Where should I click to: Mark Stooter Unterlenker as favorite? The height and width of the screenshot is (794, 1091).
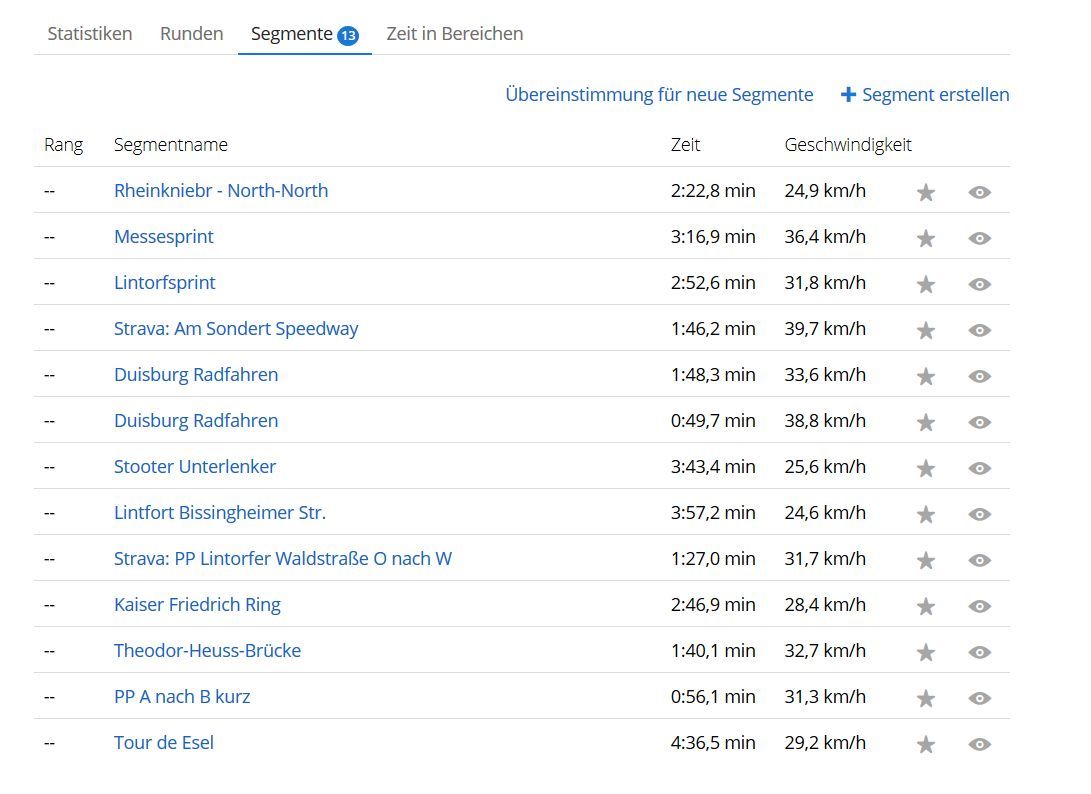tap(926, 468)
